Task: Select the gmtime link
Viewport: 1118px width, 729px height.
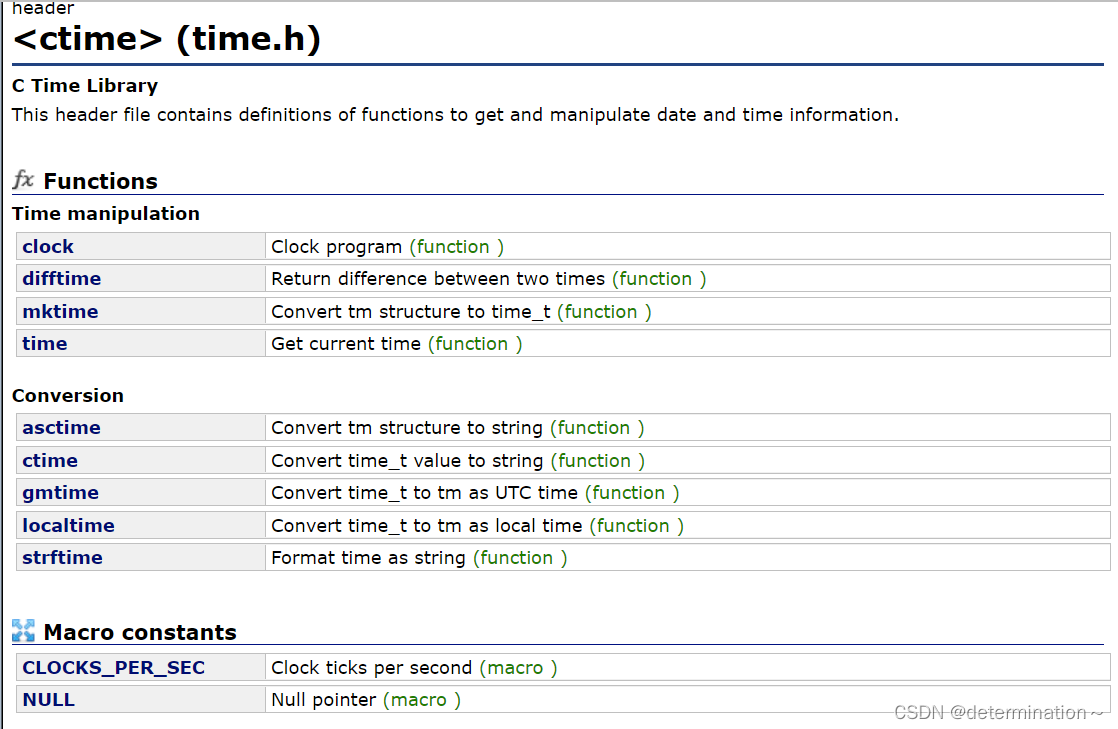Action: click(59, 492)
